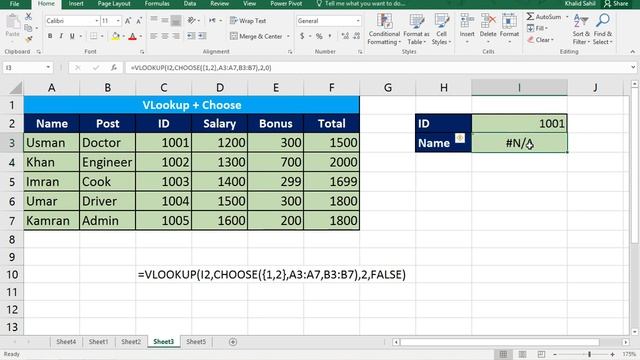Switch to the Data tab

190,4
